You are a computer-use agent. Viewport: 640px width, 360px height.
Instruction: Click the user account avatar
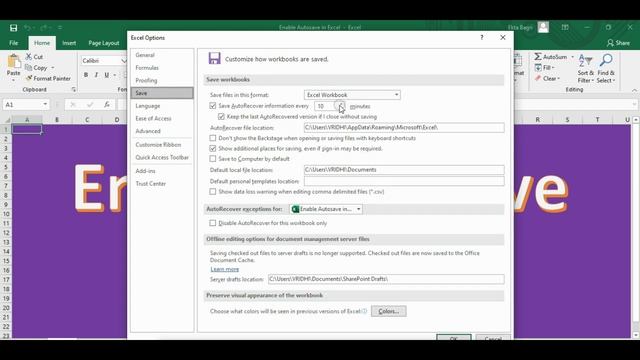click(543, 27)
